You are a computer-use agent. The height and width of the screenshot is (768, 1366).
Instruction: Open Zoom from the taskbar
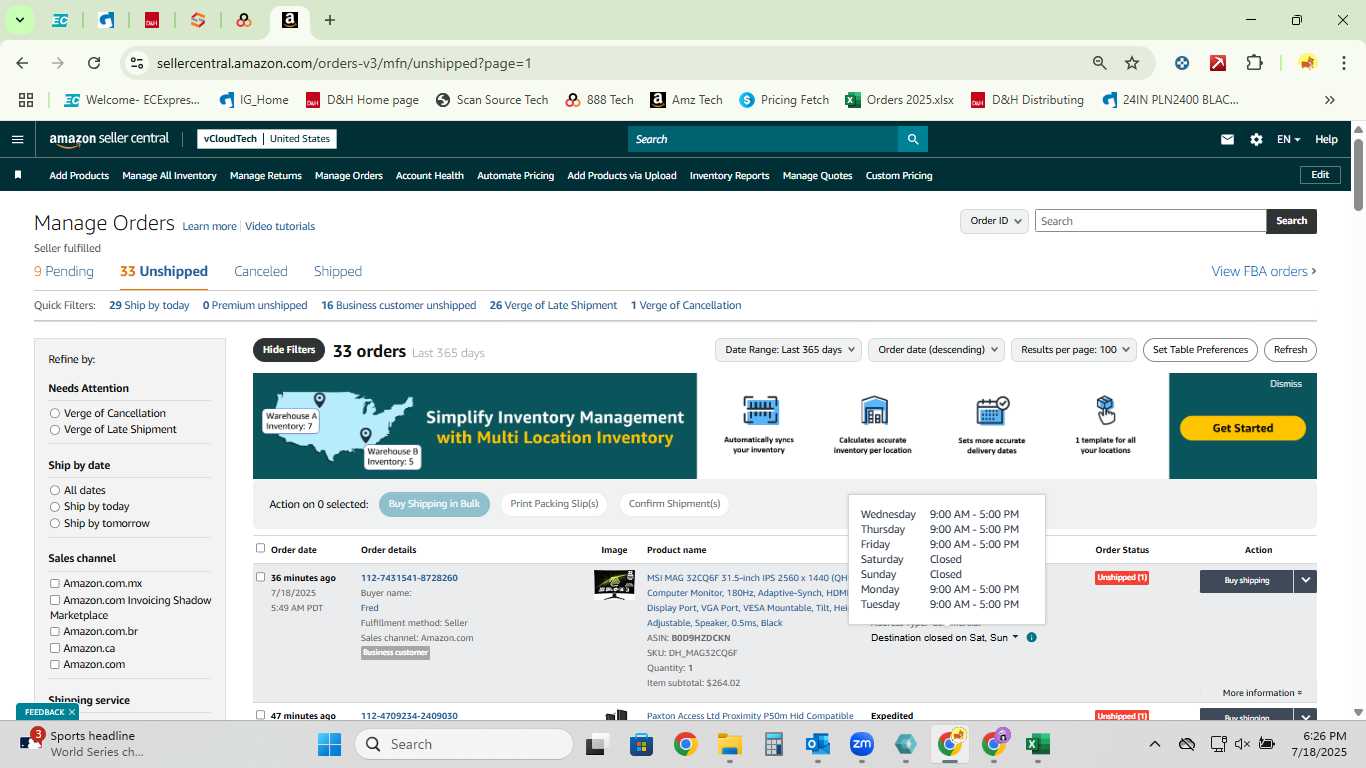tap(862, 744)
